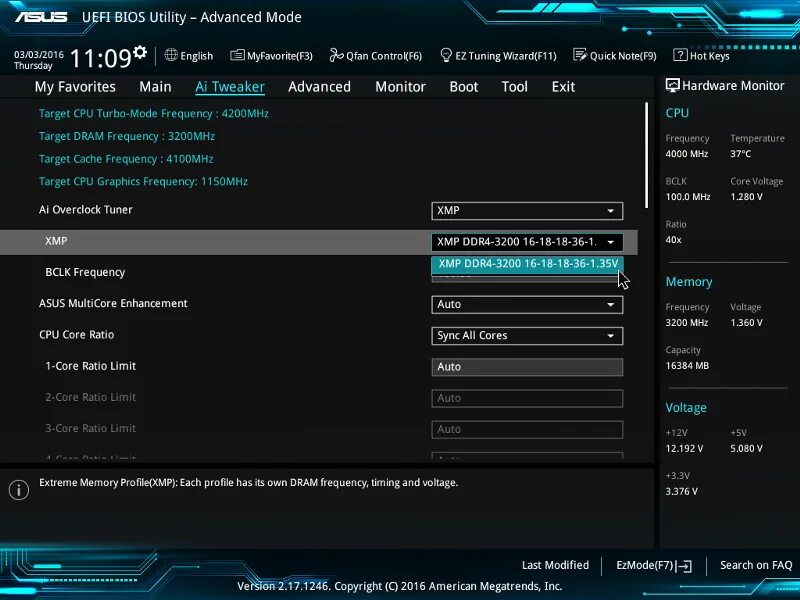This screenshot has width=800, height=600.
Task: Click the Hardware Monitor screen icon
Action: coord(672,85)
